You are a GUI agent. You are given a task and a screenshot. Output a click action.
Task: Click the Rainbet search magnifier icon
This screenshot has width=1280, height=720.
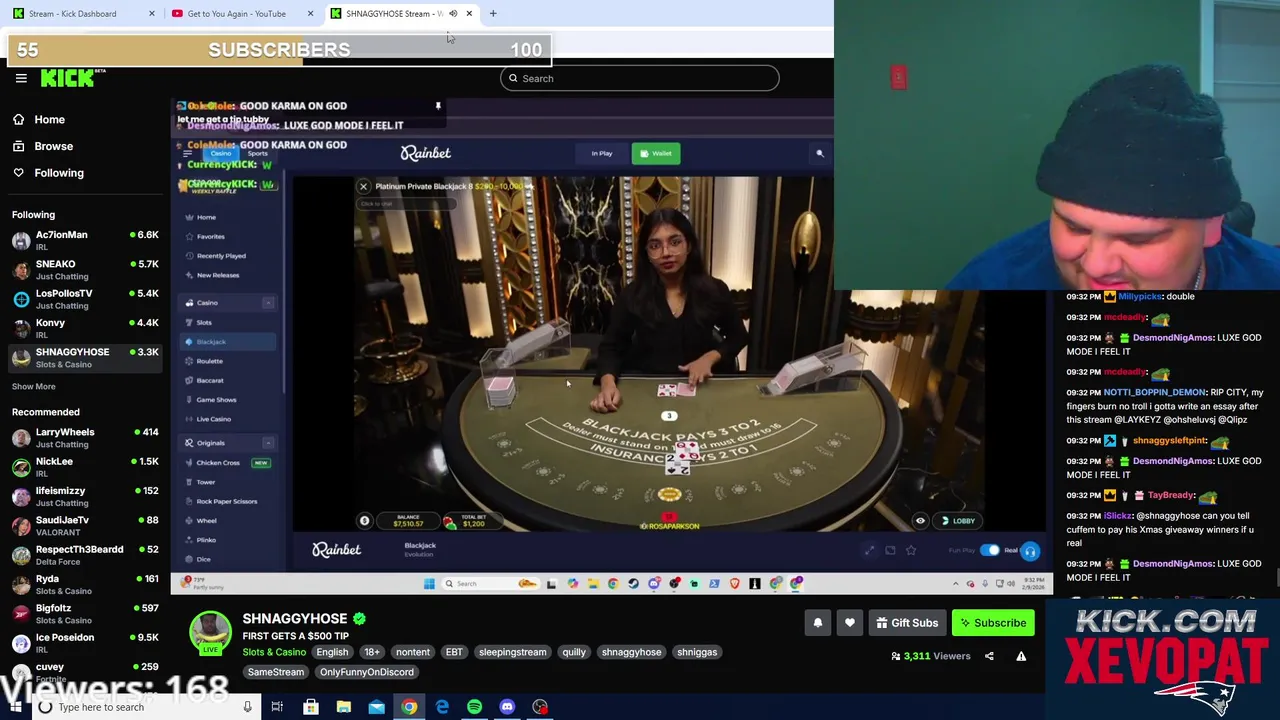[x=820, y=153]
